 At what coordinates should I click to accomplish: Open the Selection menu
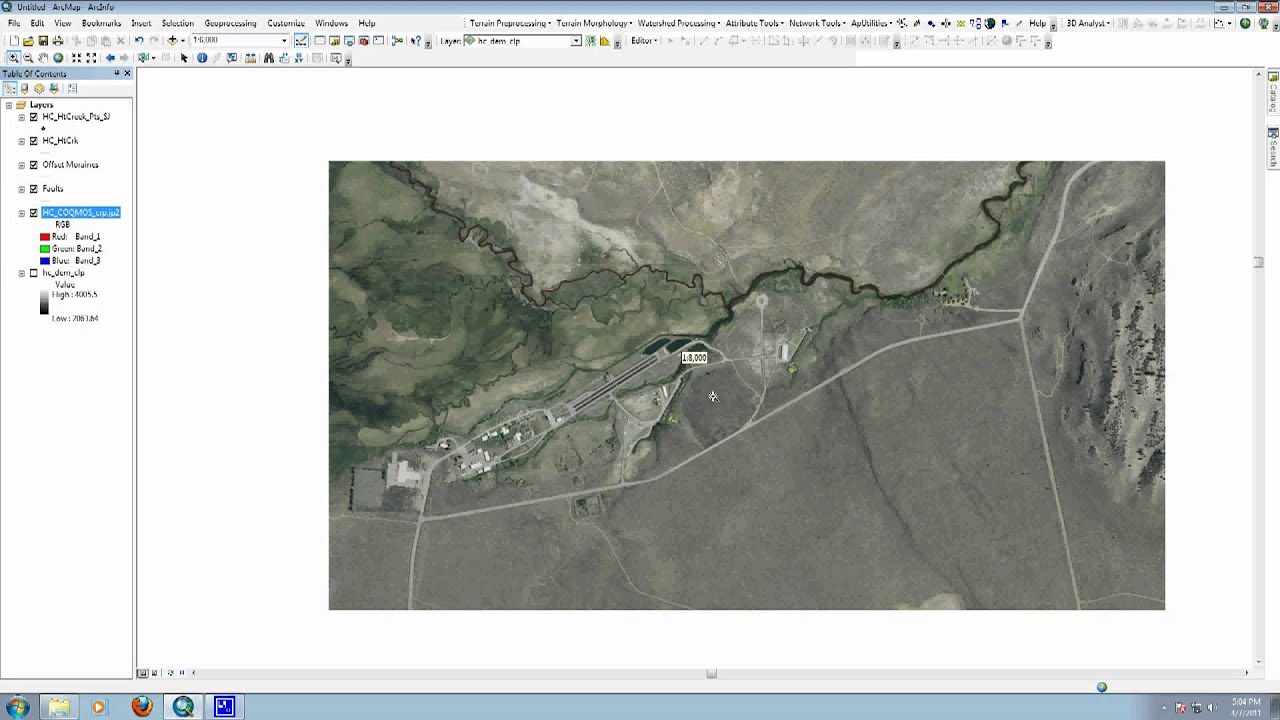pyautogui.click(x=178, y=23)
